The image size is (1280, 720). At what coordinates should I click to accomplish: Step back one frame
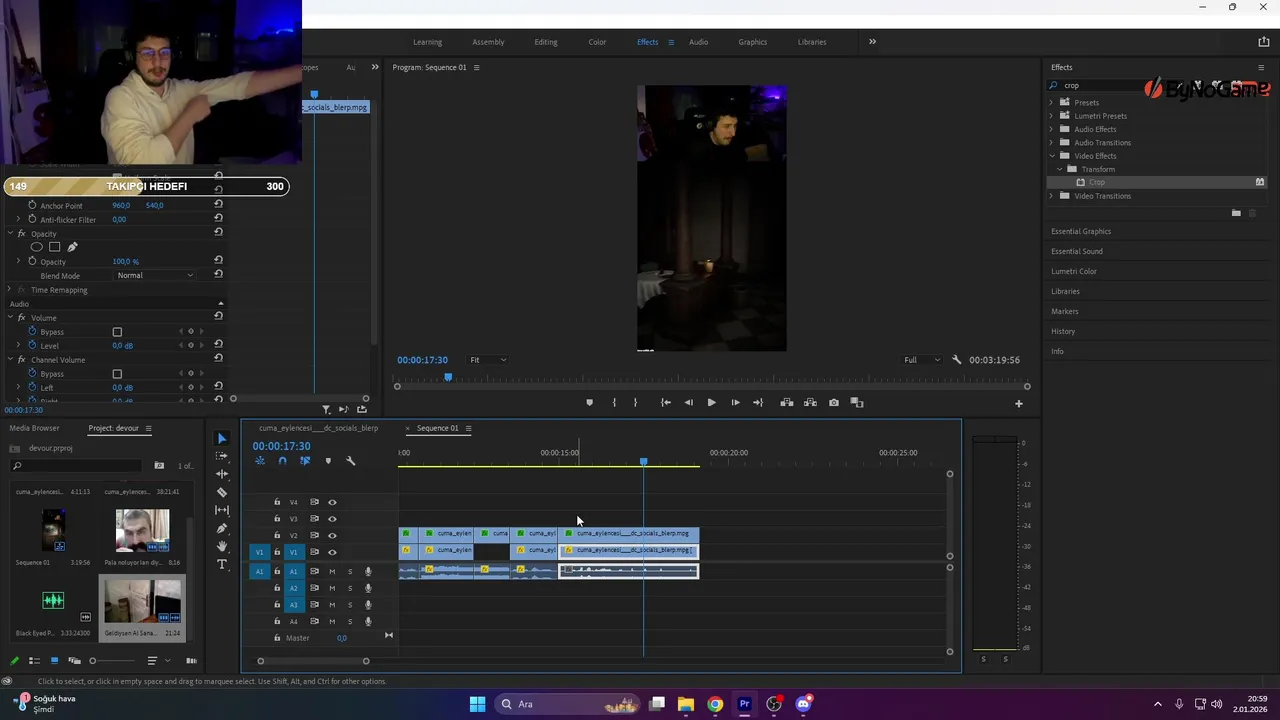pyautogui.click(x=688, y=403)
